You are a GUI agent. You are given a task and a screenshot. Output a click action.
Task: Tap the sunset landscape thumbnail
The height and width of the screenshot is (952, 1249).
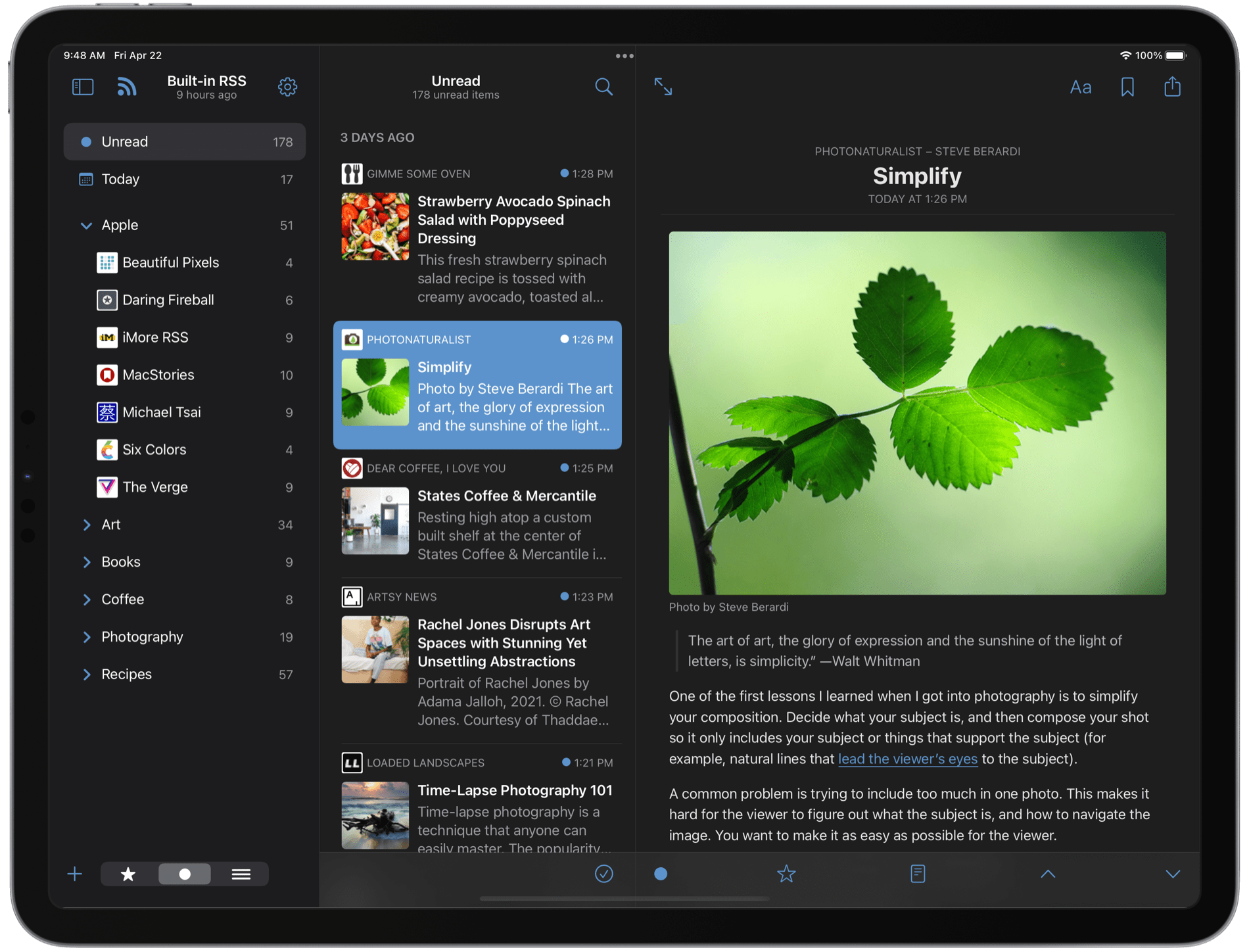click(x=375, y=815)
